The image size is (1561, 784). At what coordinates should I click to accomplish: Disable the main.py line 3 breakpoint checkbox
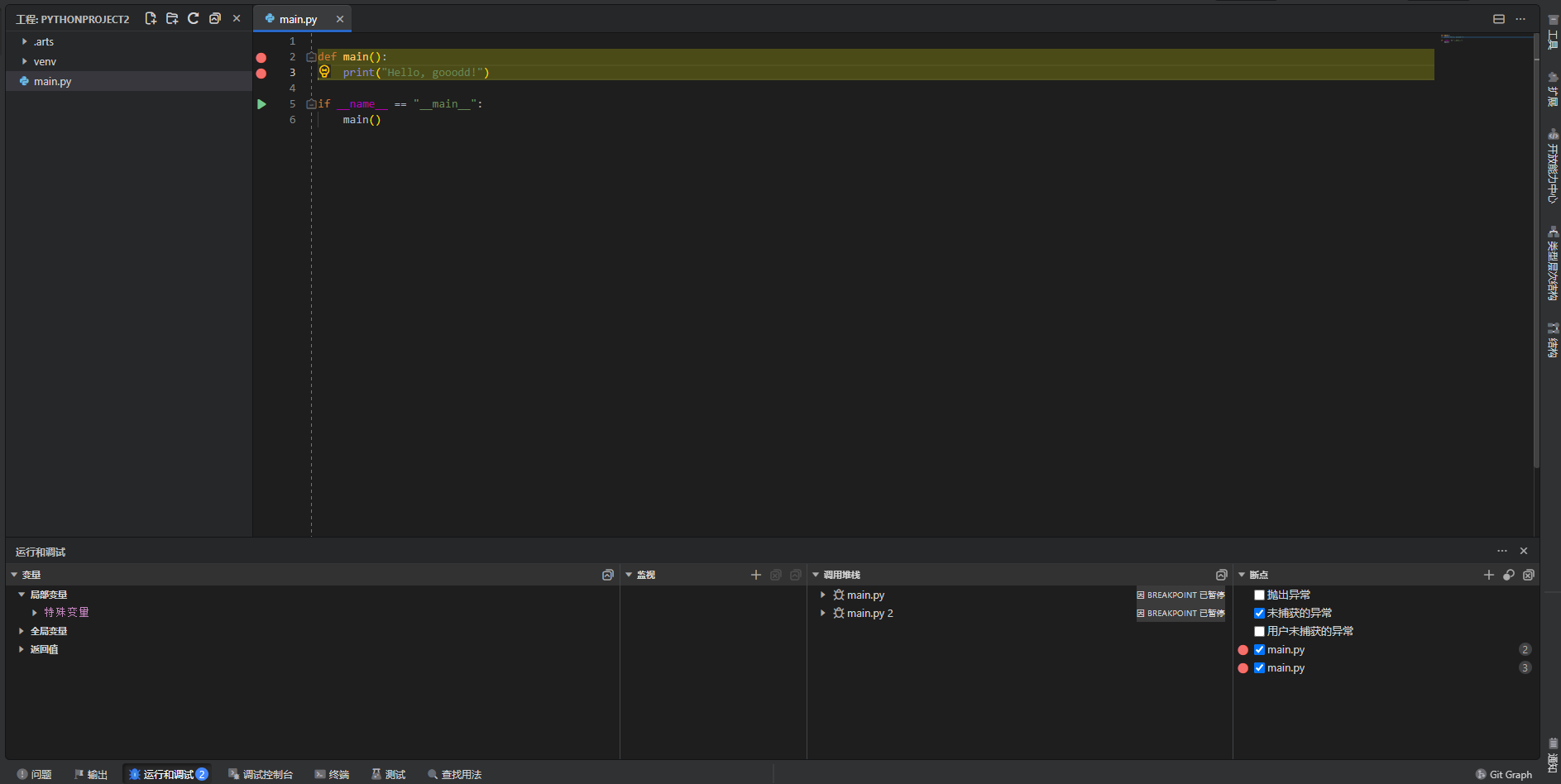(1259, 667)
